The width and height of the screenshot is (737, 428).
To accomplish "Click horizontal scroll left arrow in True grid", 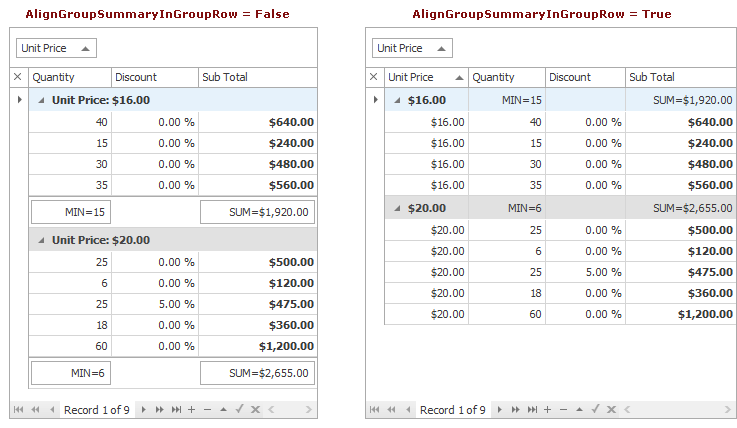I will click(x=627, y=410).
